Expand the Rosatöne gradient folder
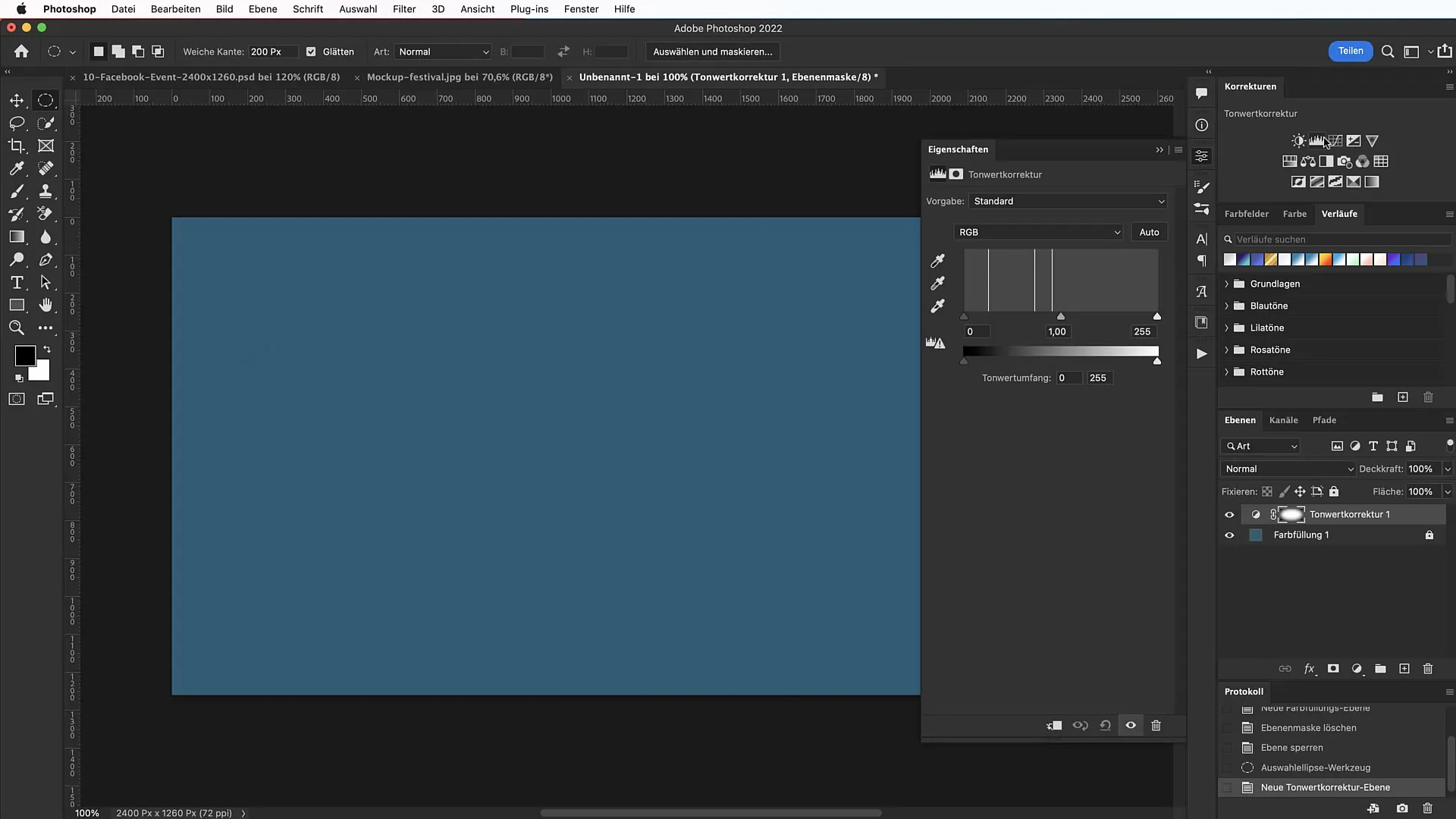Viewport: 1456px width, 819px height. [1227, 350]
